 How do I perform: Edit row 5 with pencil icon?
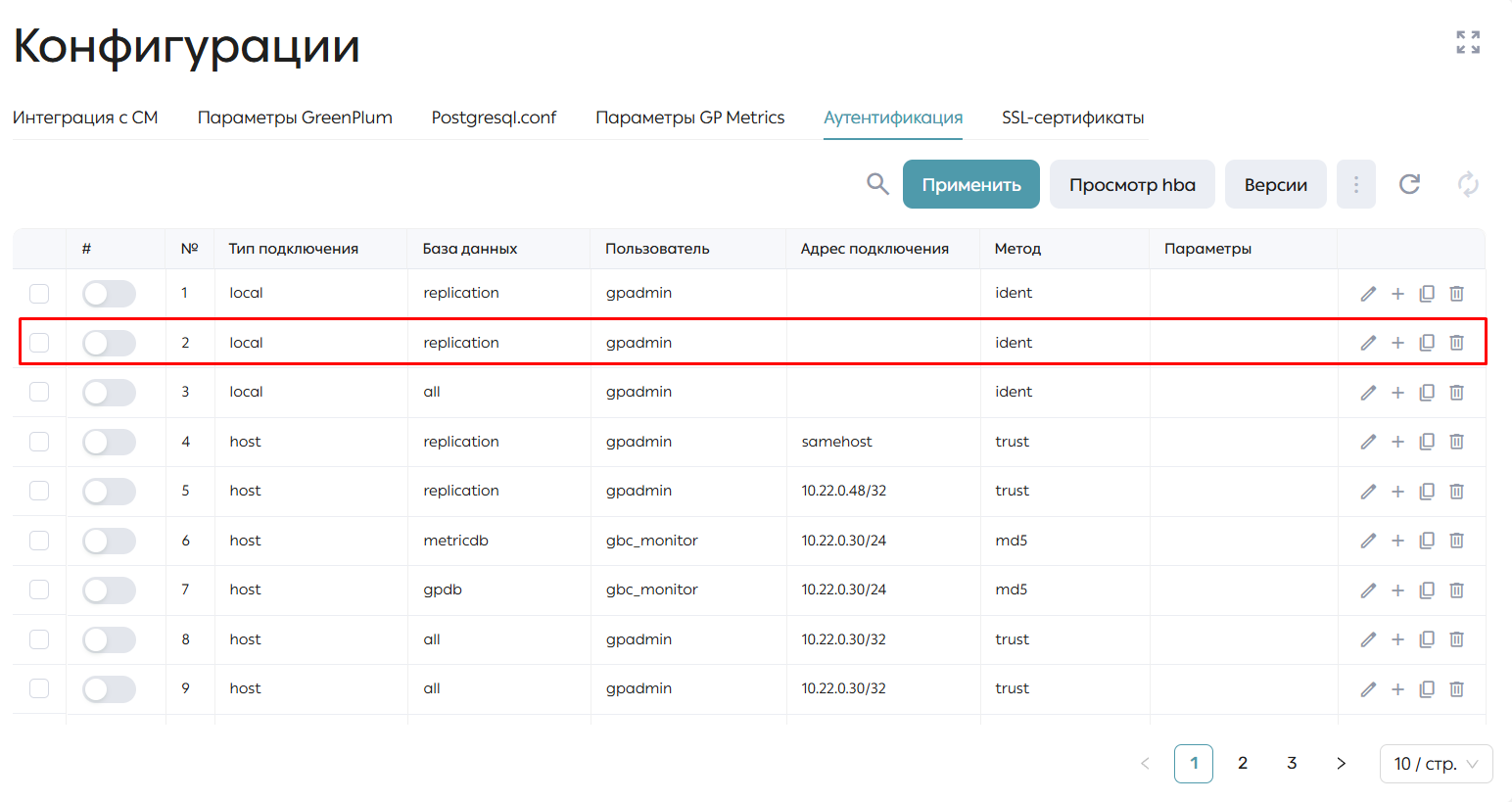[1368, 492]
